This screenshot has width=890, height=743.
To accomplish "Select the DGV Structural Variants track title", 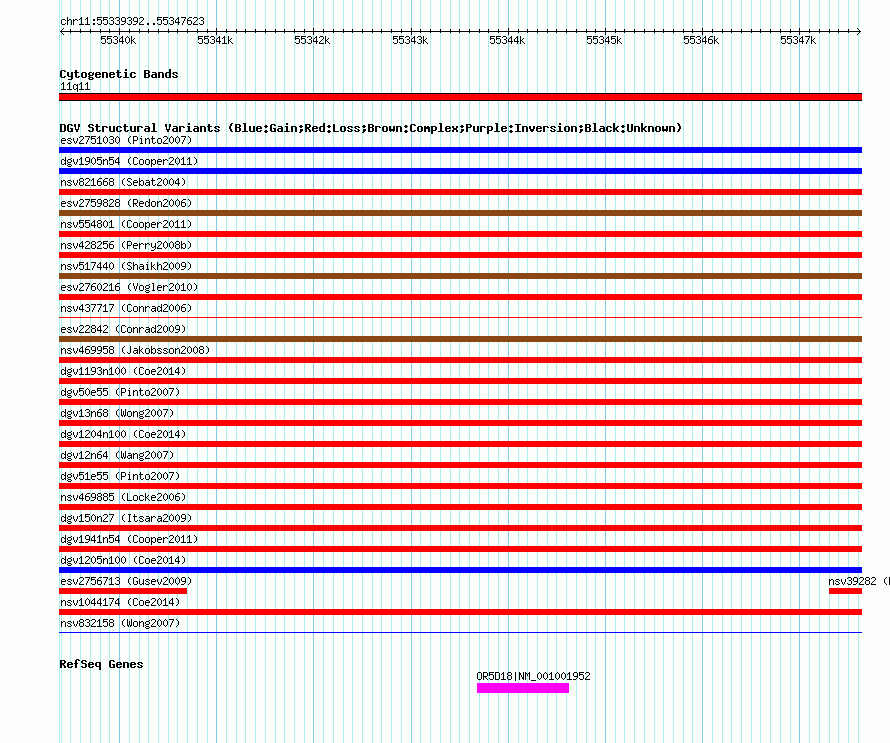I will tap(370, 128).
